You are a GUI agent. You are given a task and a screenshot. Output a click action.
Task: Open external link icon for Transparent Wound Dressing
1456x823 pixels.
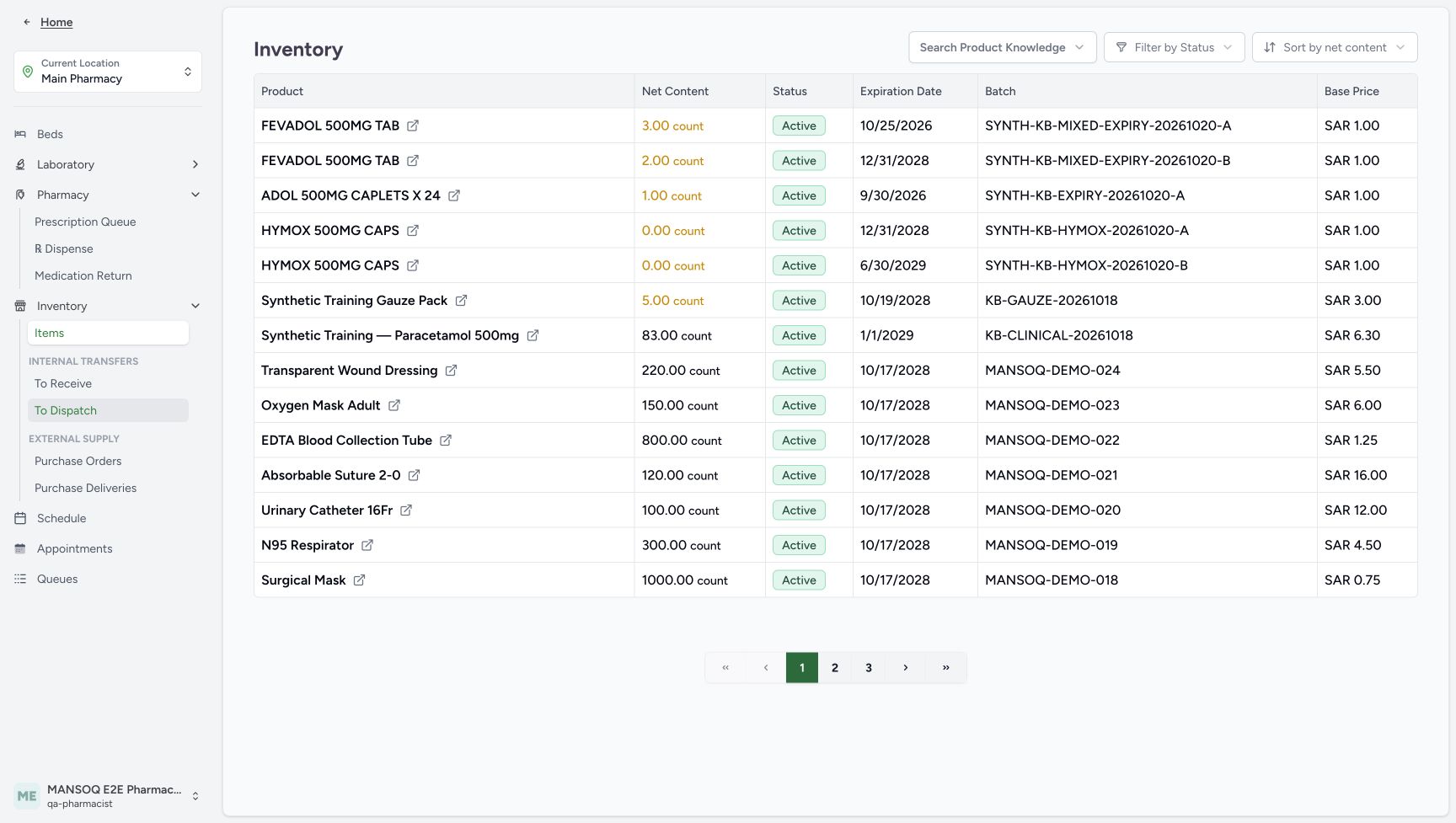(451, 371)
